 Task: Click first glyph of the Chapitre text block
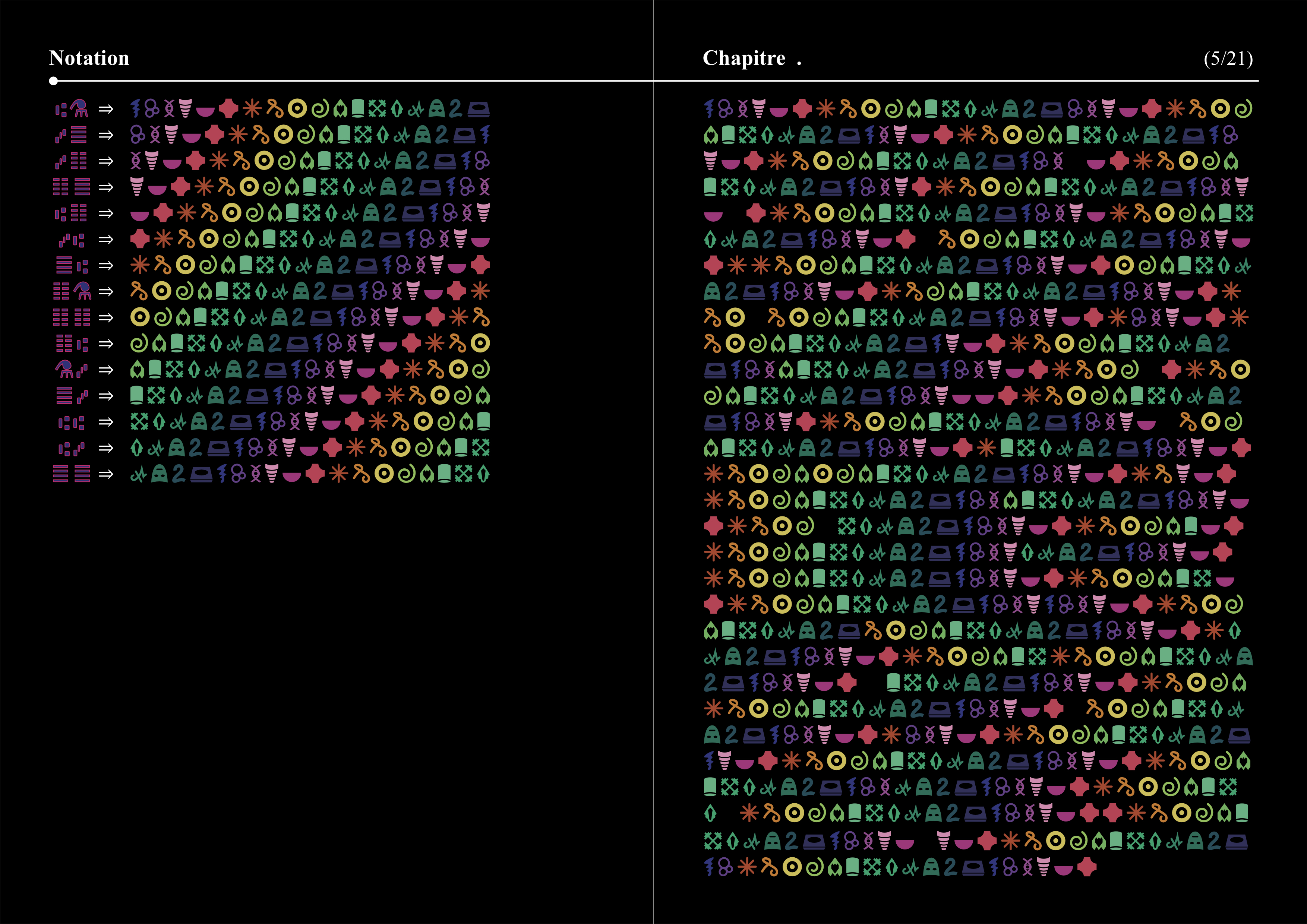coord(709,108)
